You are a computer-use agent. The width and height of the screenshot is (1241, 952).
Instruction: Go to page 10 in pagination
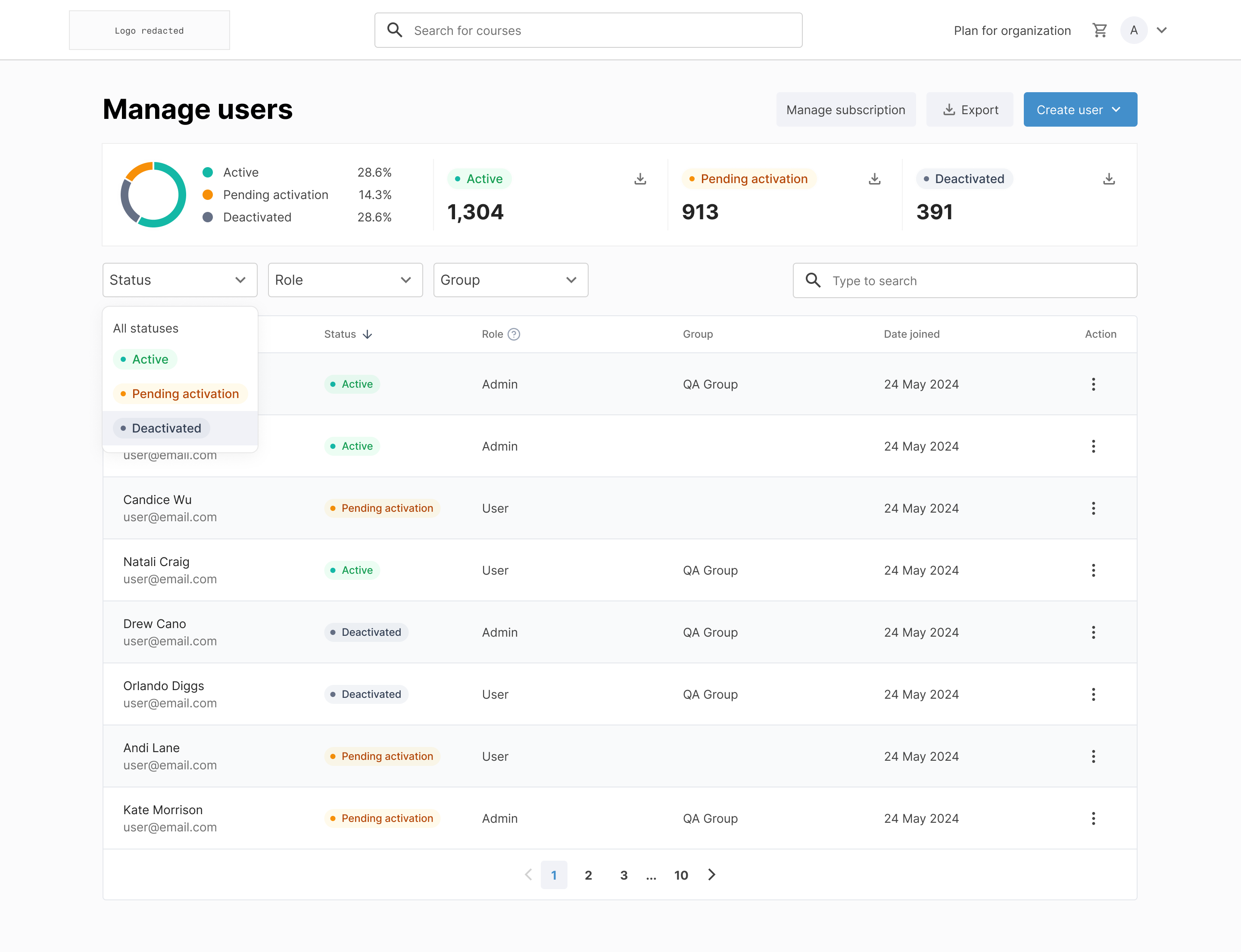click(681, 875)
